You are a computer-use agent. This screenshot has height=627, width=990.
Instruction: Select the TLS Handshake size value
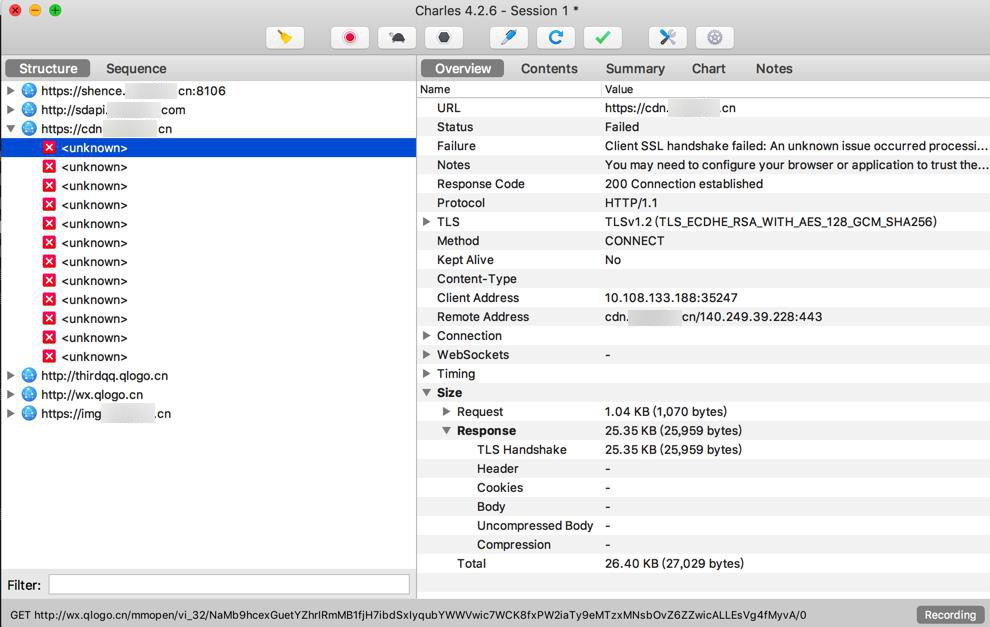point(673,450)
